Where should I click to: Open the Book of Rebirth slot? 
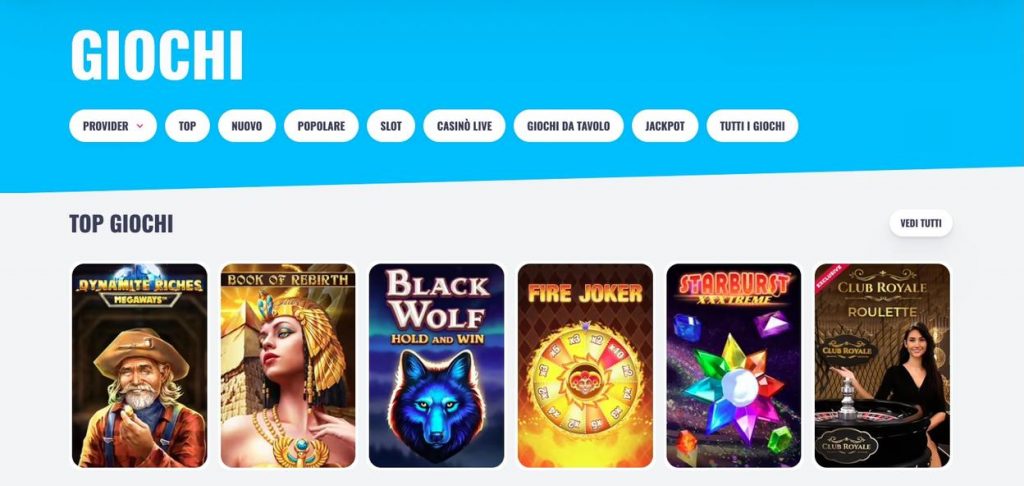[x=288, y=366]
